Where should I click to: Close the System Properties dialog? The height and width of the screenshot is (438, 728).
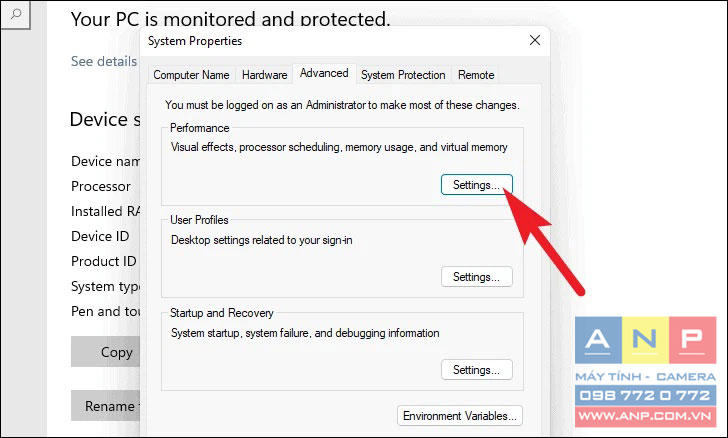point(535,40)
